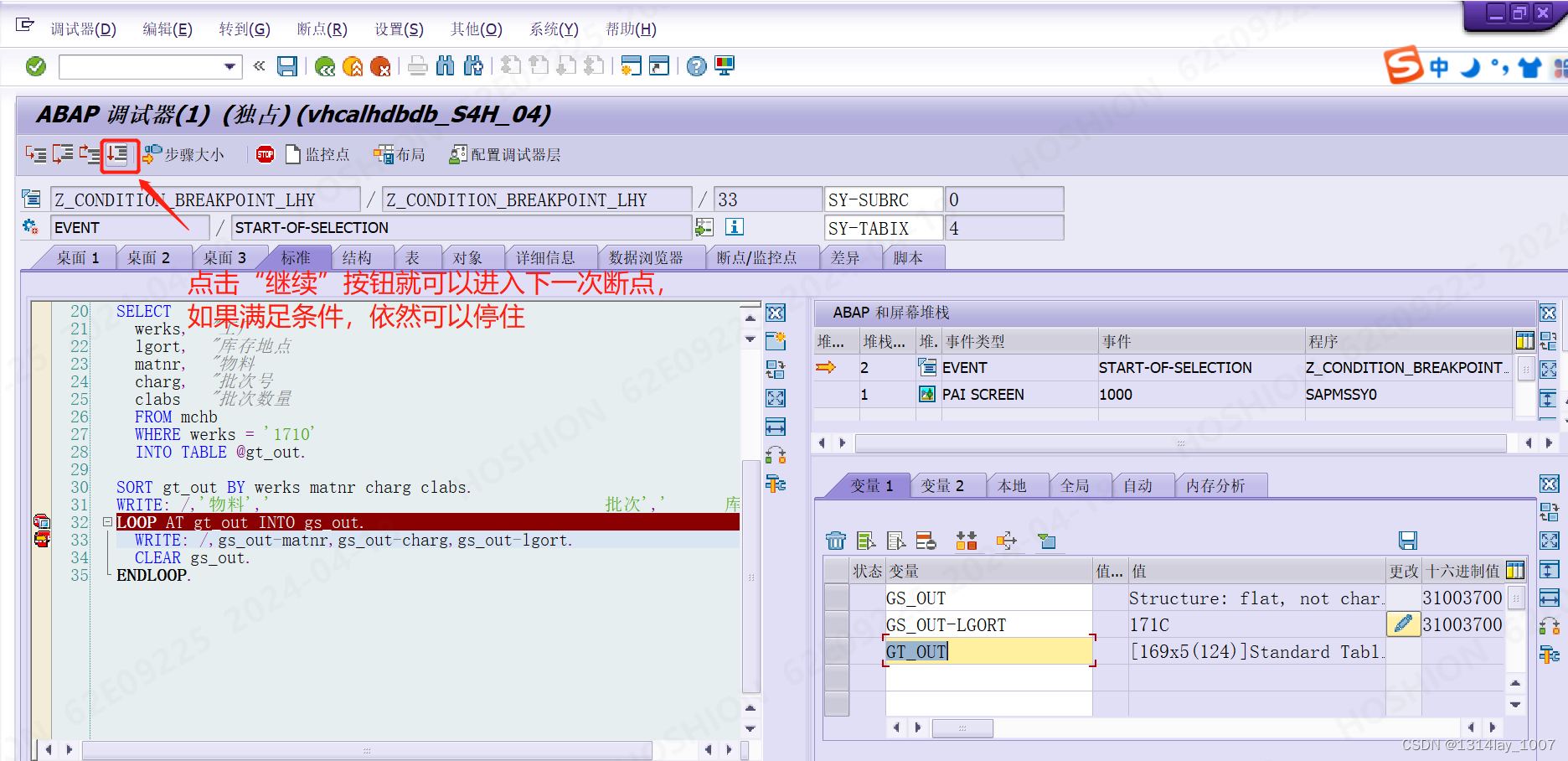Toggle the change pencil for GS_OUT-LGORT
This screenshot has width=1568, height=761.
point(1403,624)
